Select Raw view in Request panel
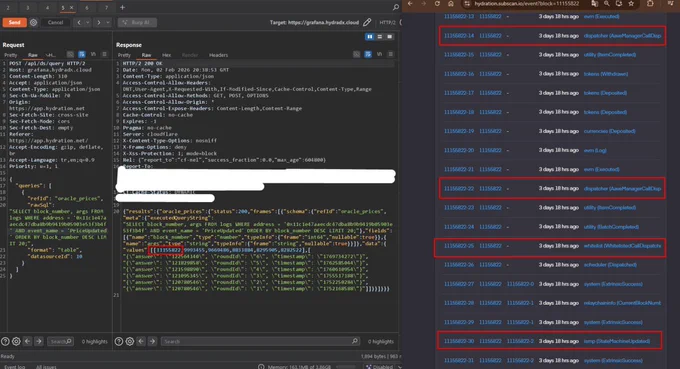 point(33,55)
